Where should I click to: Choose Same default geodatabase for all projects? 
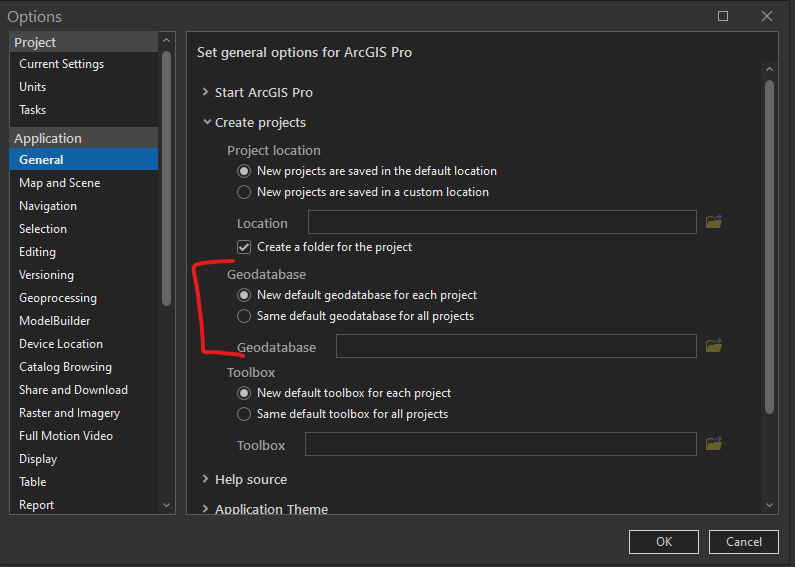244,316
